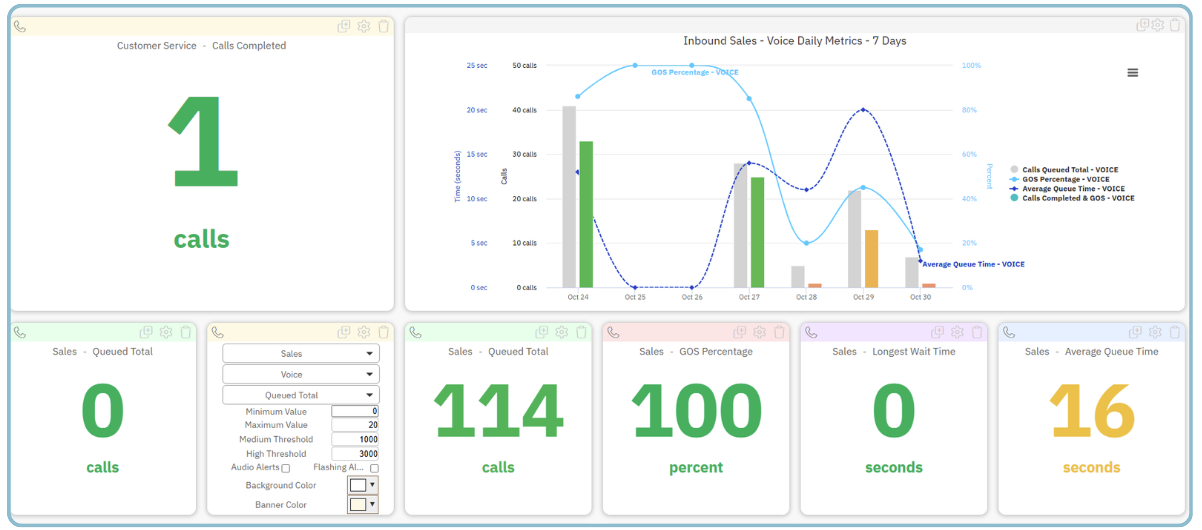
Task: Click the Medium Threshold input field
Action: tap(355, 439)
